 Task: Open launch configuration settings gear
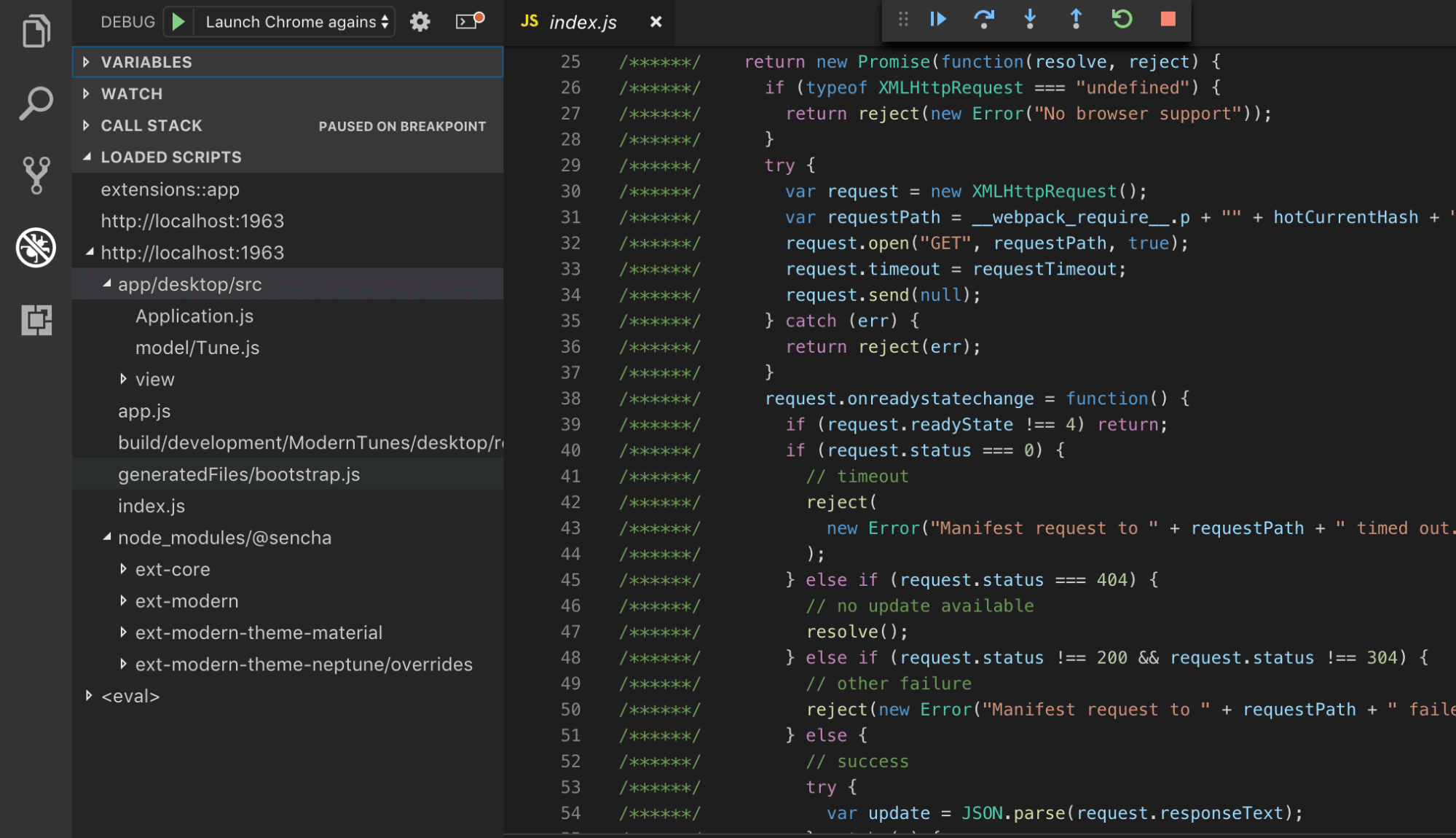point(420,21)
